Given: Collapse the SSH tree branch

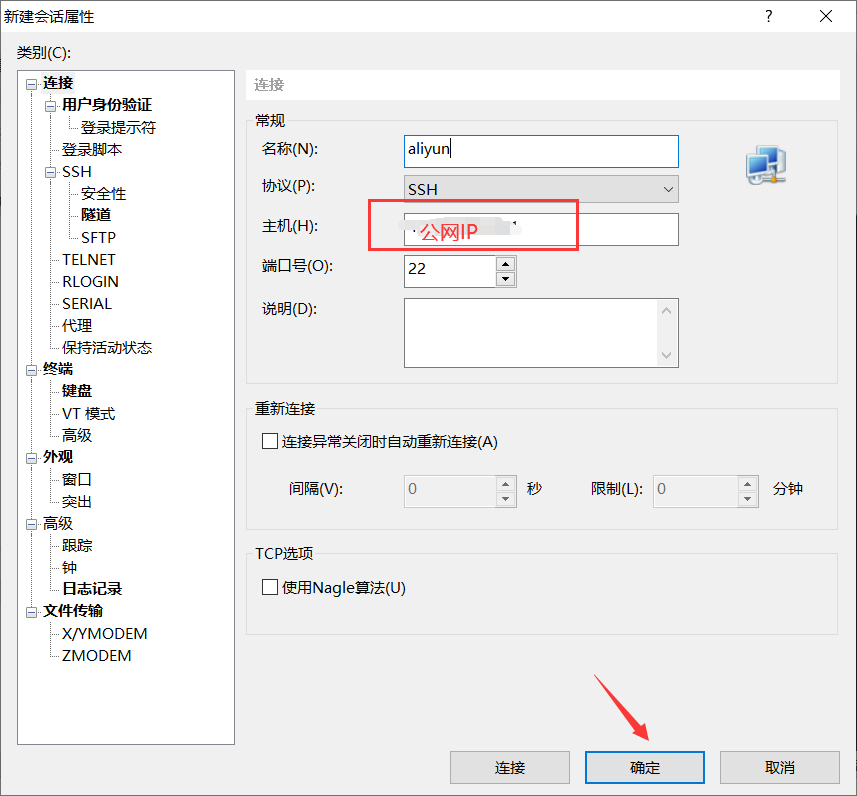Looking at the screenshot, I should 49,171.
